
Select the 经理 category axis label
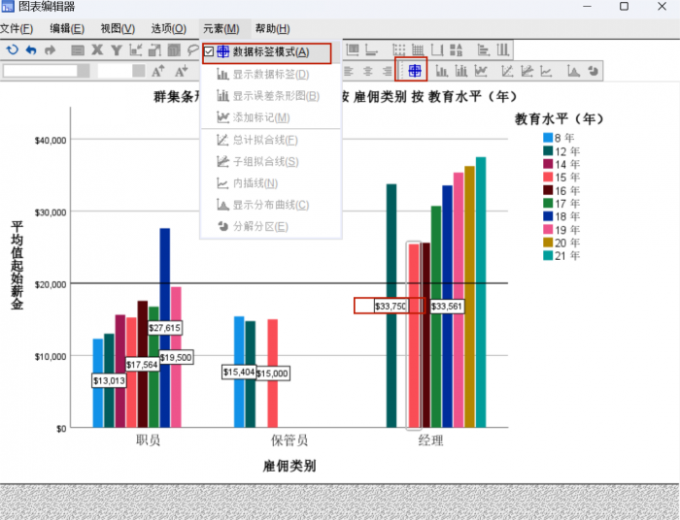point(431,441)
